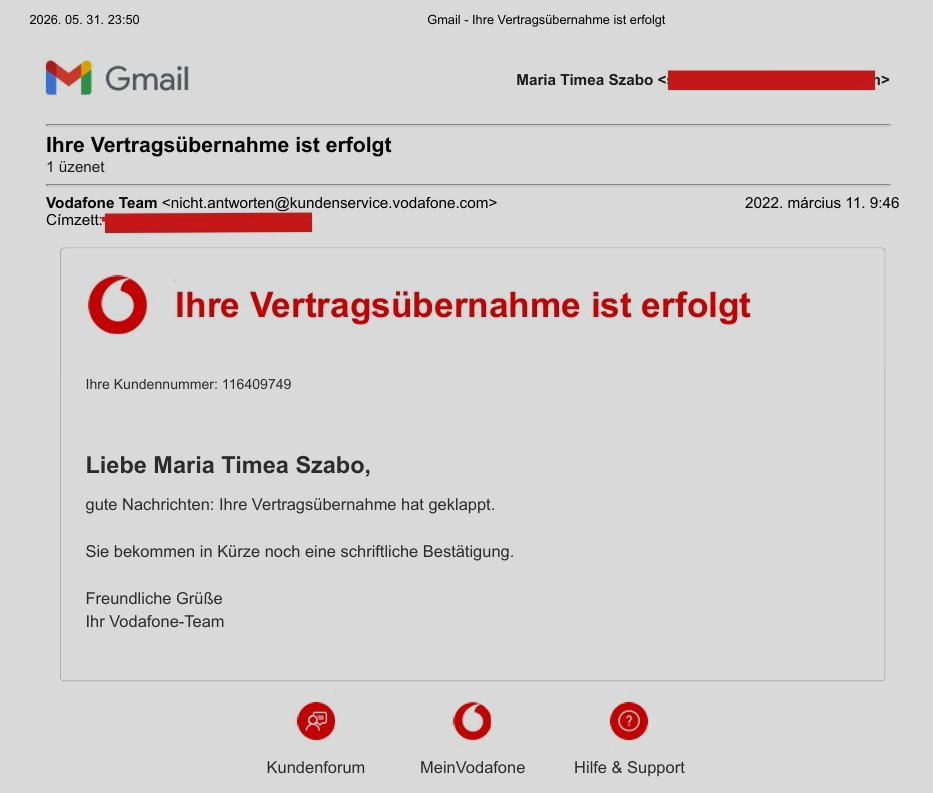Click the large Vodafone logo in email header
Viewport: 933px width, 793px height.
[117, 305]
